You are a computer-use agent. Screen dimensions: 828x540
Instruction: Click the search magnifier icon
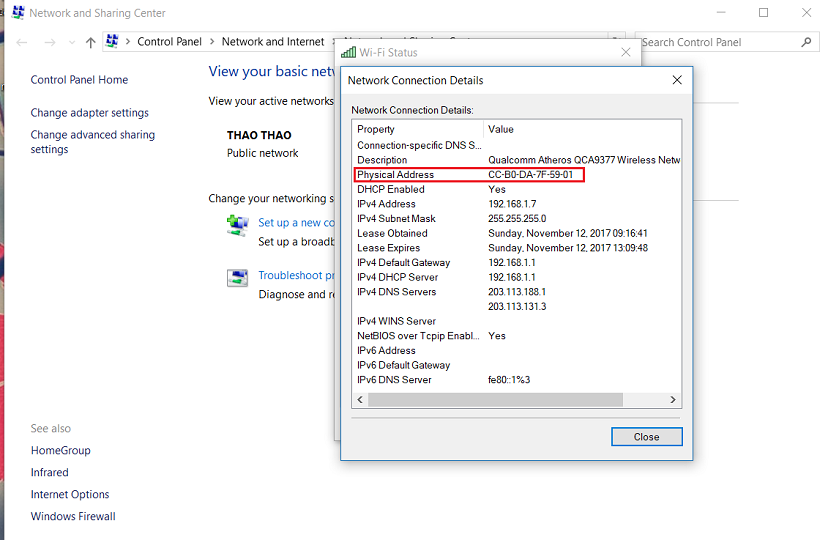[806, 42]
